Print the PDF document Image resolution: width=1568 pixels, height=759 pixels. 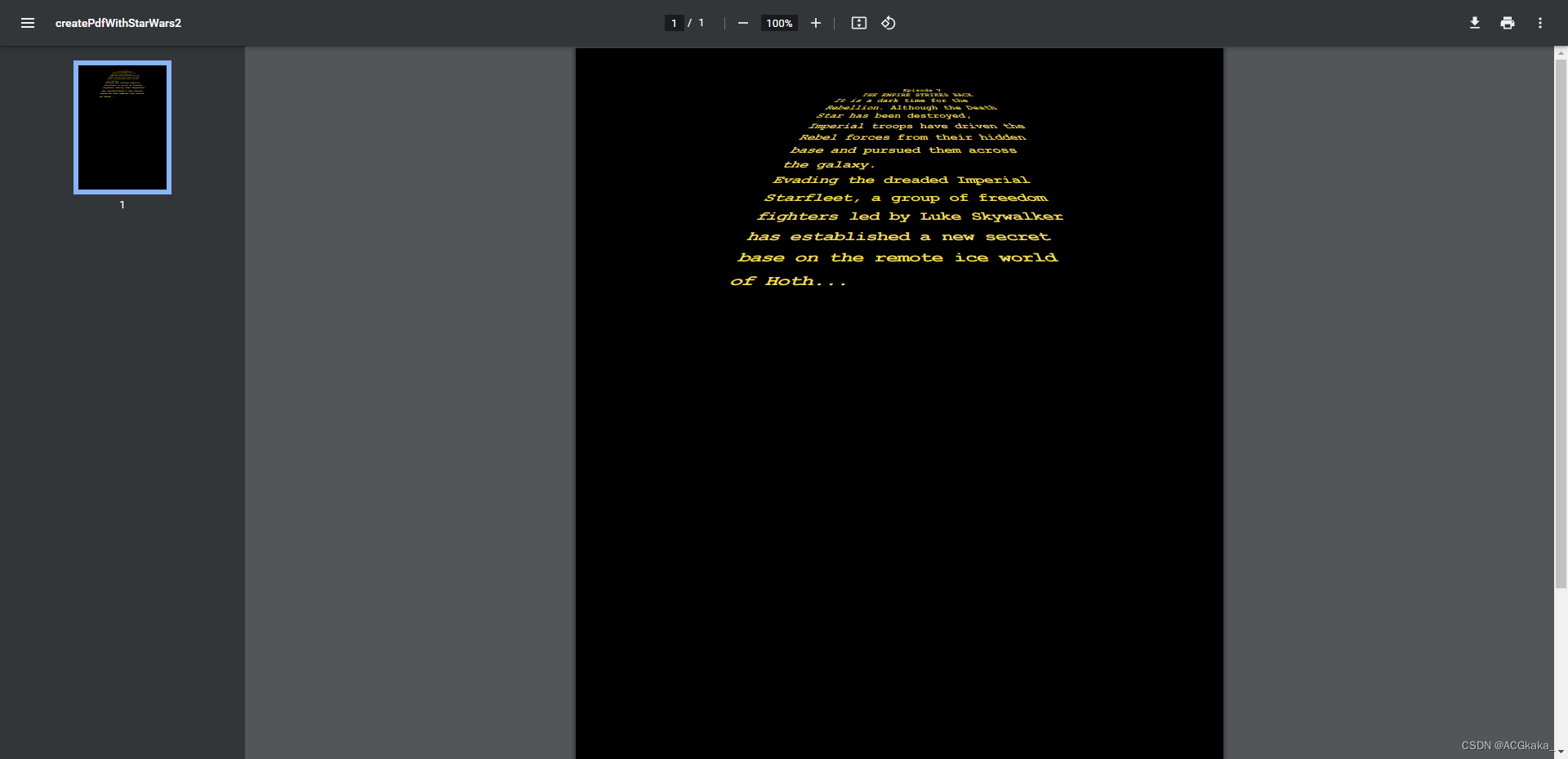[x=1508, y=23]
